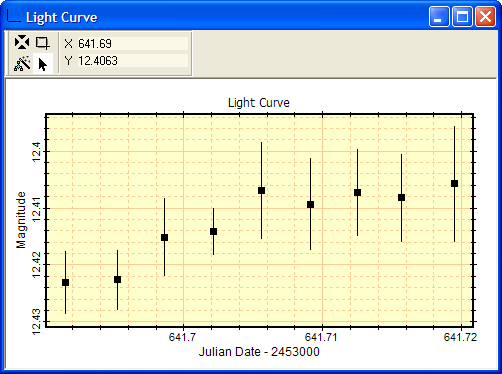Click the Julian Date - 2453000 axis label
This screenshot has width=502, height=374.
[x=259, y=352]
